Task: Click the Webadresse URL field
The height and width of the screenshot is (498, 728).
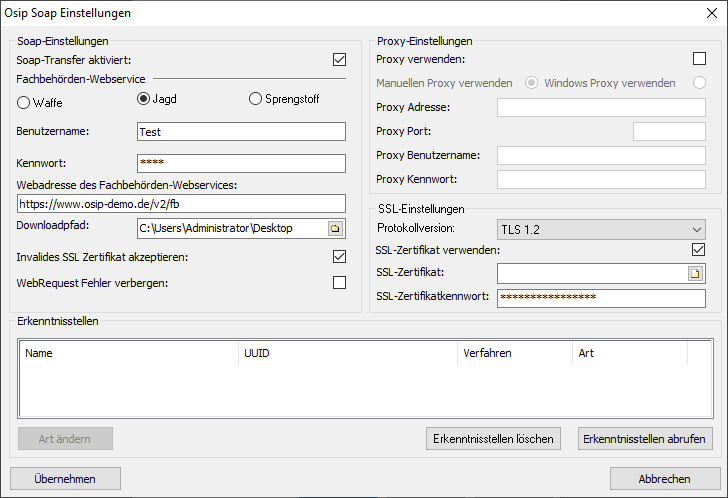Action: click(180, 203)
